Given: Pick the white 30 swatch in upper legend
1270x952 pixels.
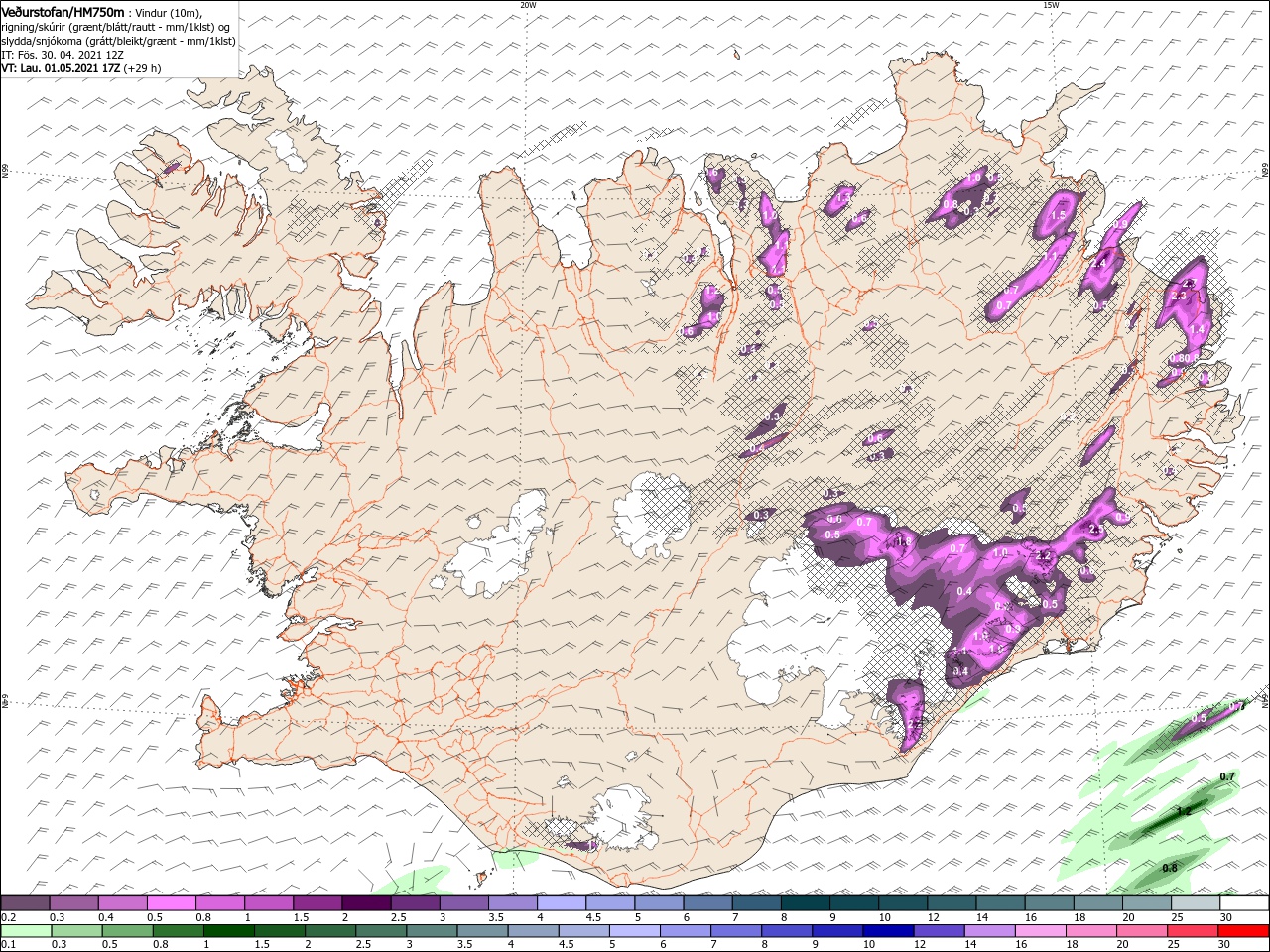Looking at the screenshot, I should (1244, 903).
